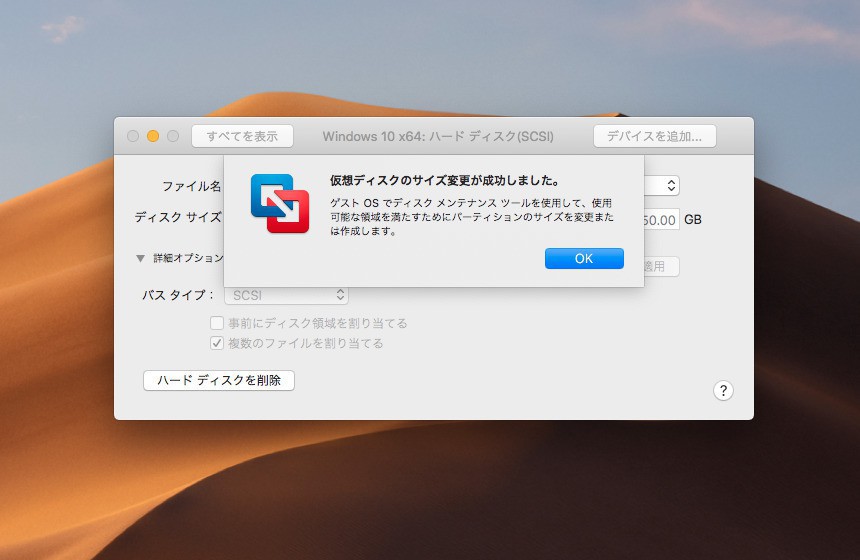Viewport: 860px width, 560px height.
Task: Click the dialog heading 仮想ディスクのサイズ変更が成功しました。
Action: click(445, 180)
